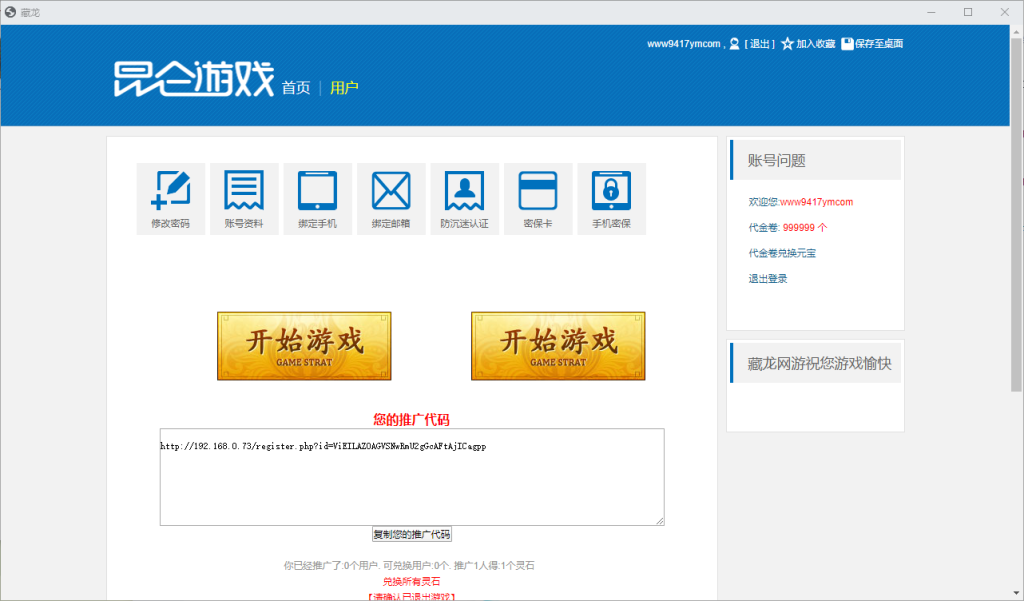Close the 藏龙 window
The height and width of the screenshot is (601, 1024).
(1004, 12)
